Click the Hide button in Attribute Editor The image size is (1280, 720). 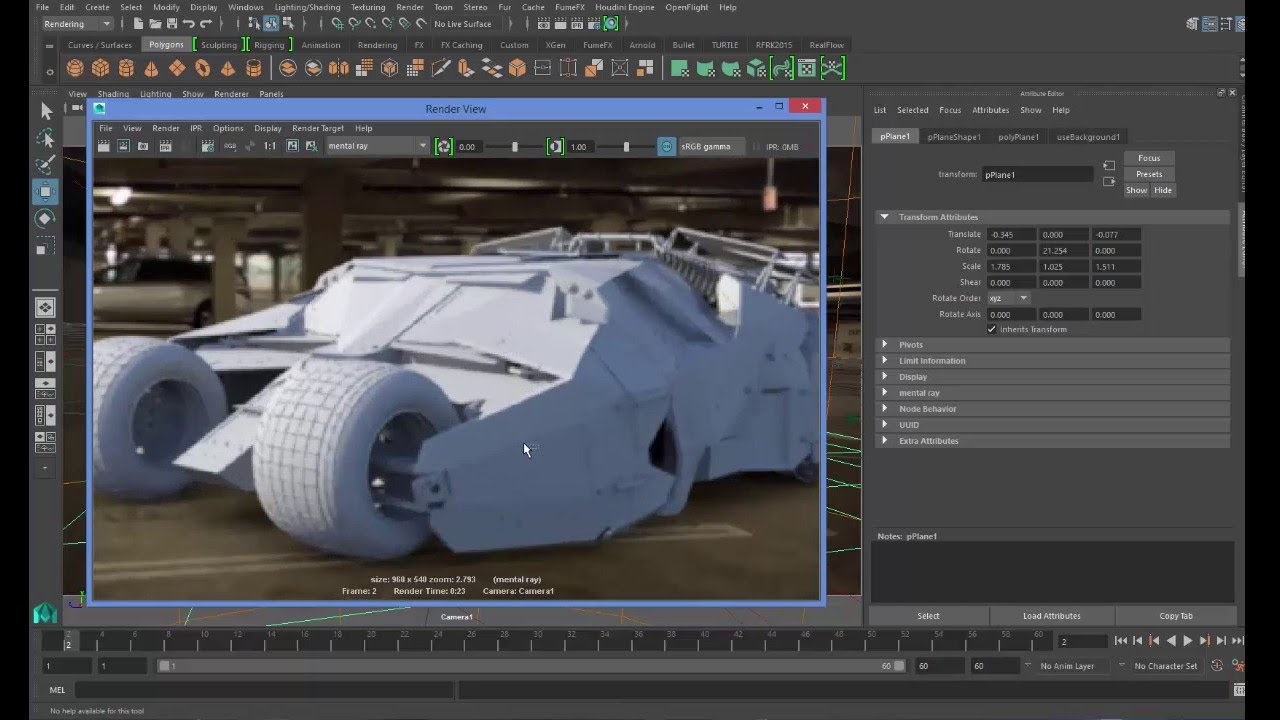pyautogui.click(x=1163, y=190)
